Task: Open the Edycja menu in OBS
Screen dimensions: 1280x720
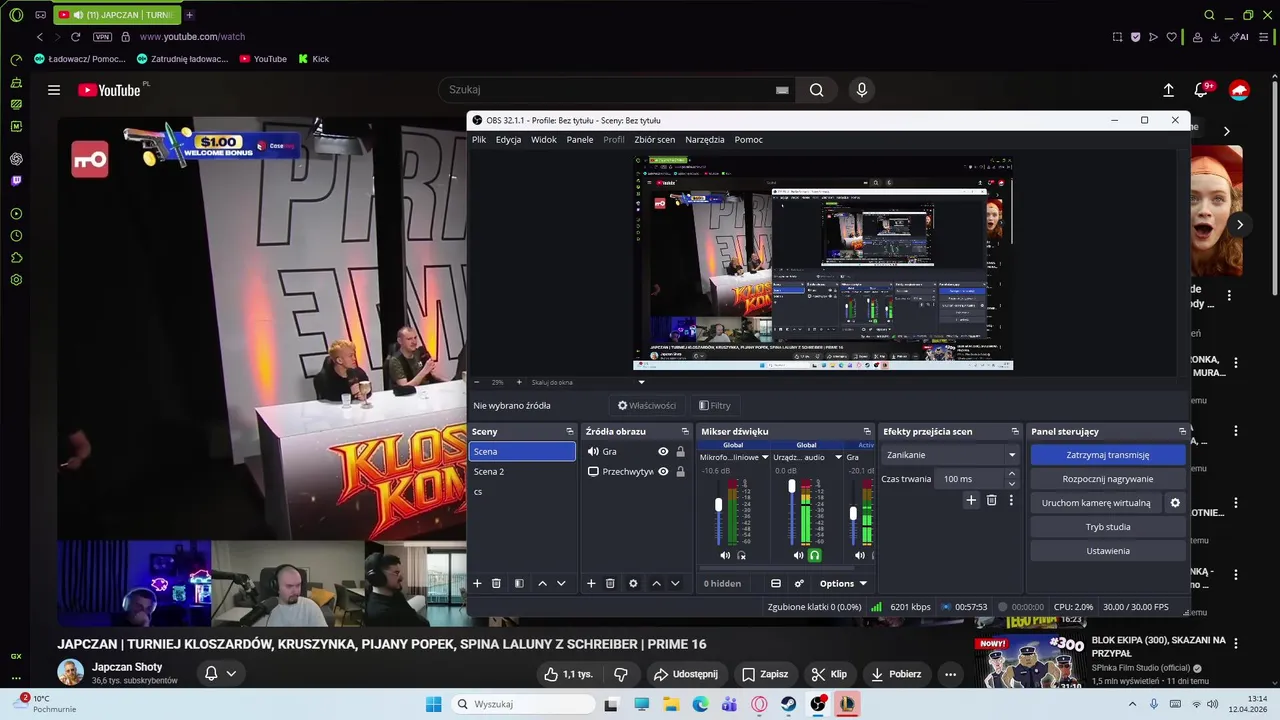Action: [508, 139]
